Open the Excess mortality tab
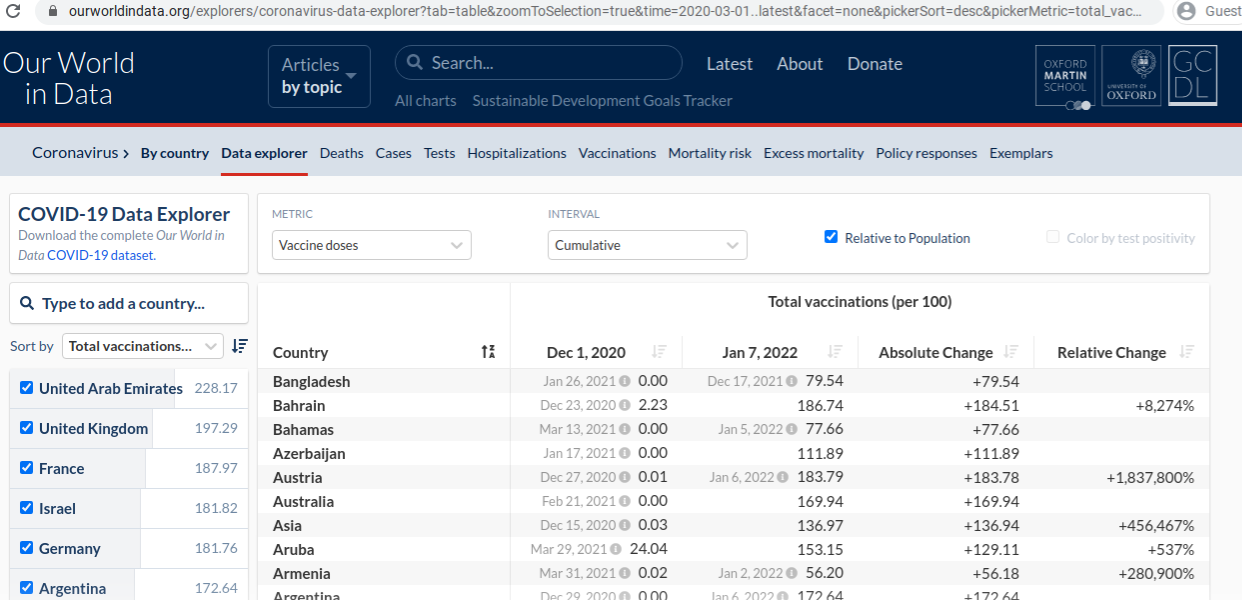The image size is (1242, 600). pos(813,153)
